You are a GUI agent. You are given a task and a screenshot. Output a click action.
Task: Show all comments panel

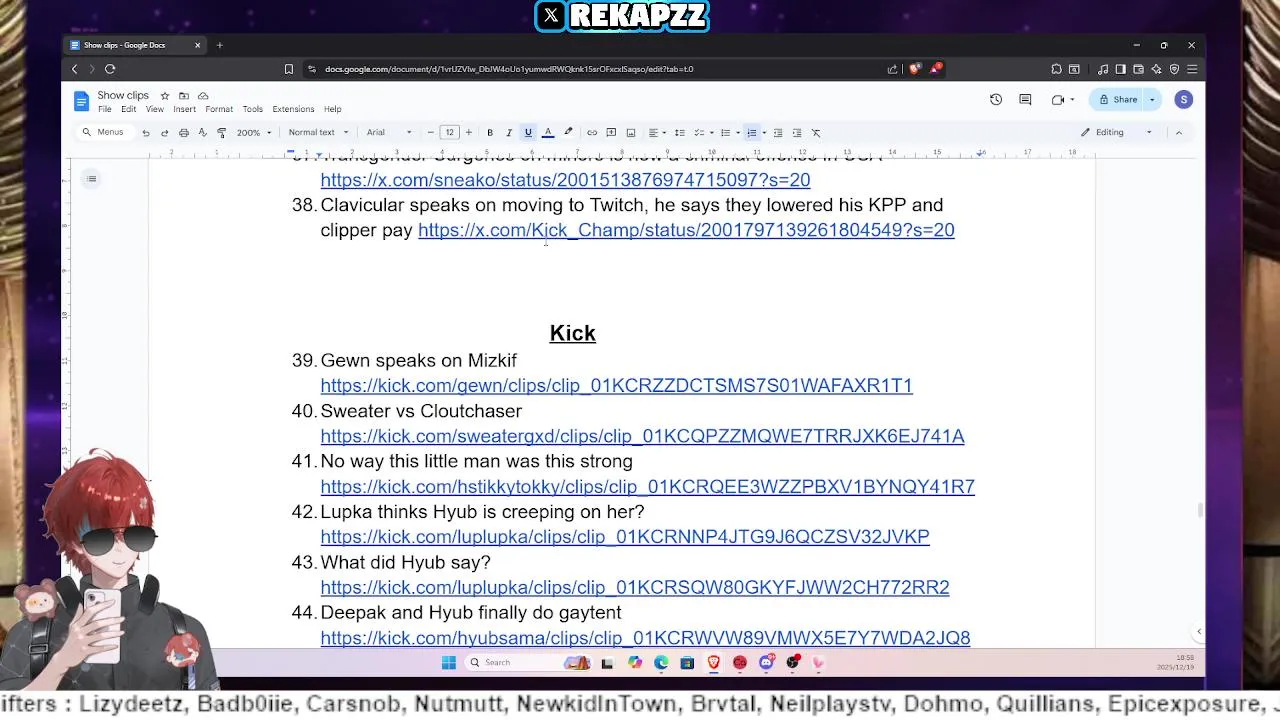tap(1025, 99)
